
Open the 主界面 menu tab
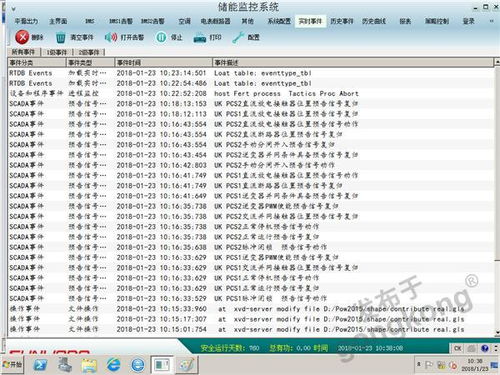58,21
